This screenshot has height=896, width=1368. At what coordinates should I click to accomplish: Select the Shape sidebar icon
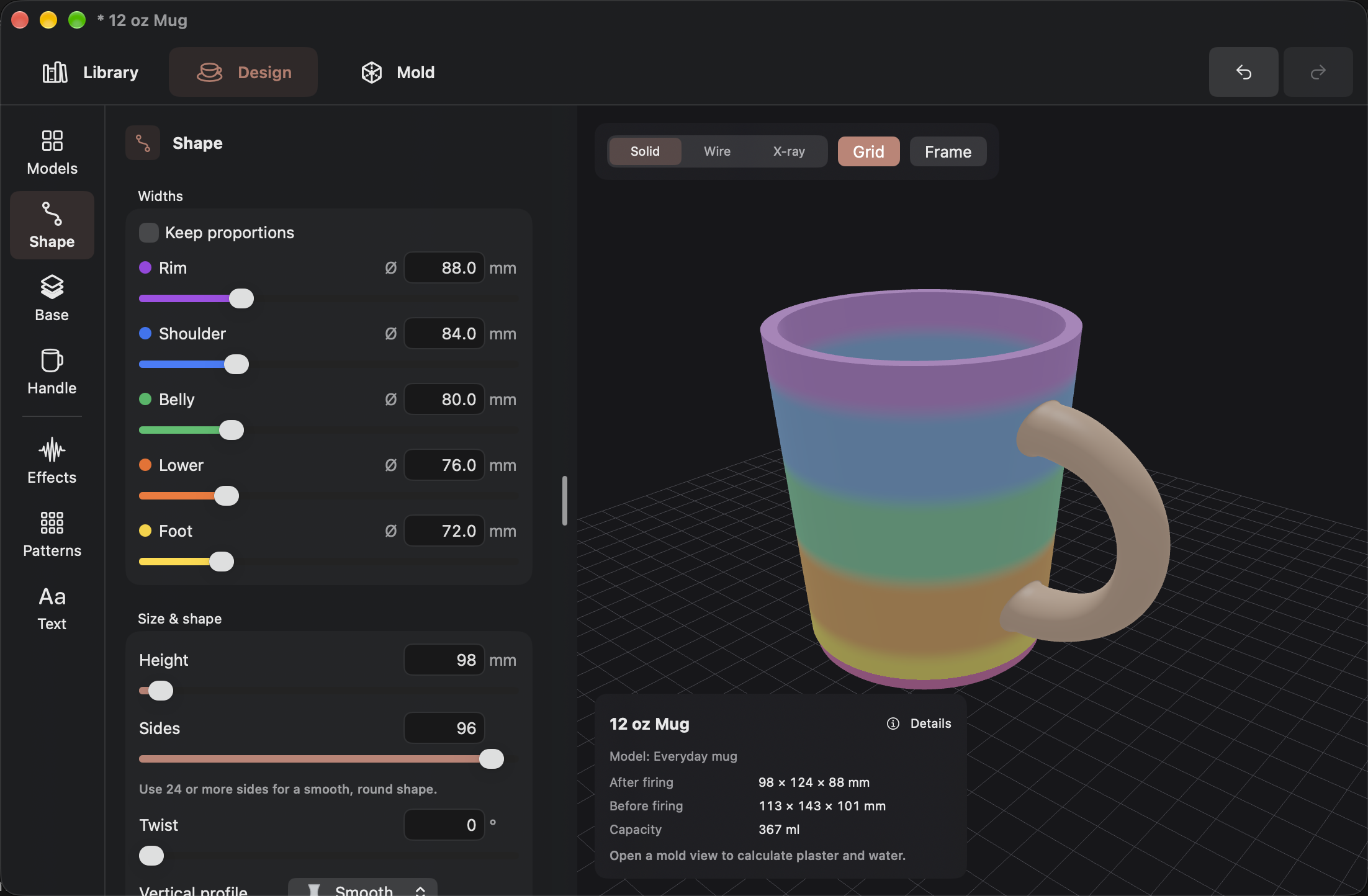pos(52,225)
